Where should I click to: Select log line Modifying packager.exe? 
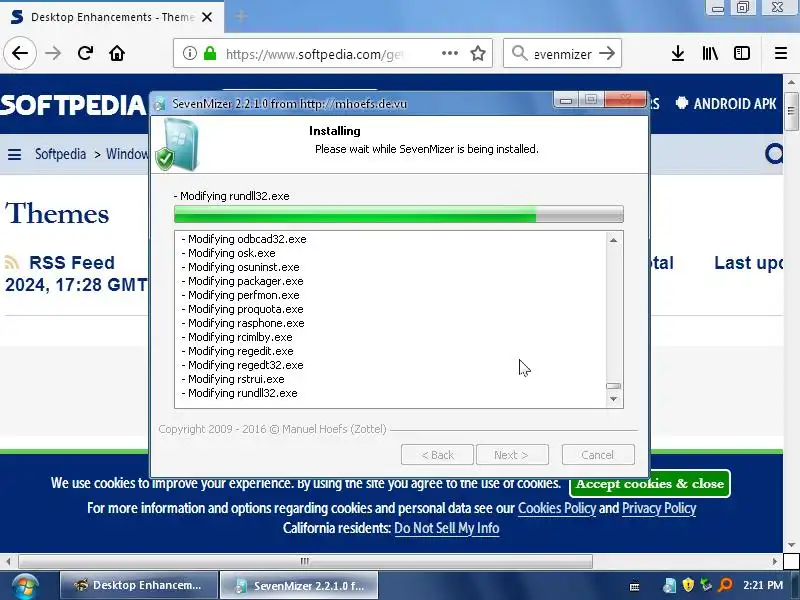[x=242, y=281]
